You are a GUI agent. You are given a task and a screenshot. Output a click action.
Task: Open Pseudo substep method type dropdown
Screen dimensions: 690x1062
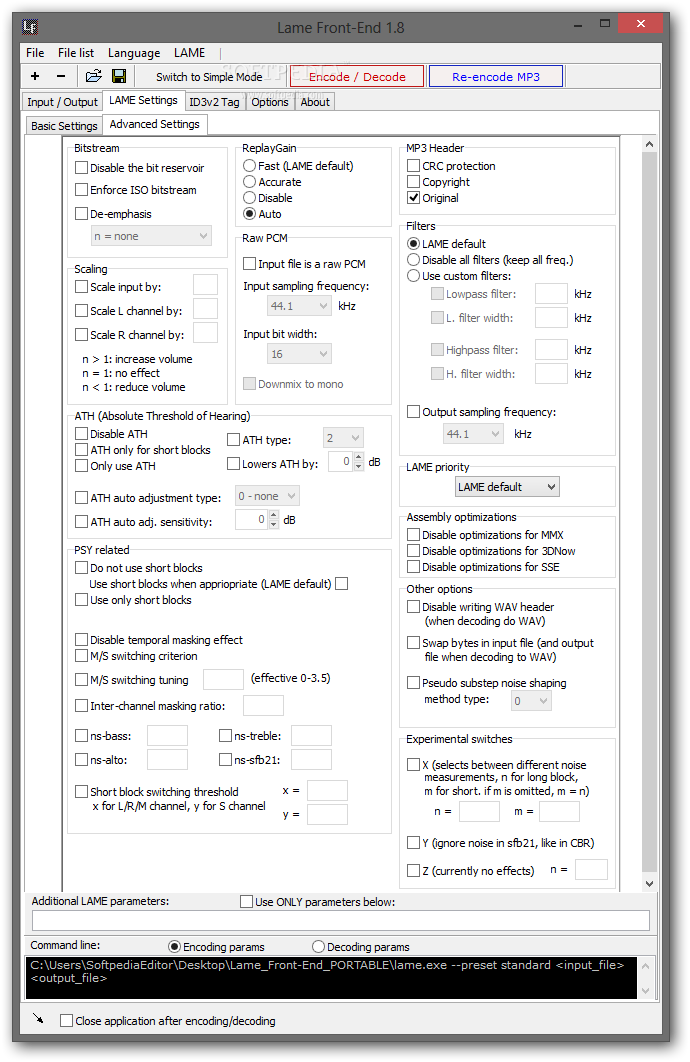tap(531, 701)
